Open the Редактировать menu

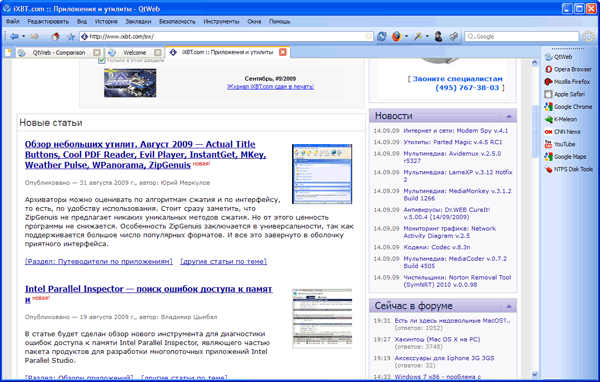coord(48,21)
